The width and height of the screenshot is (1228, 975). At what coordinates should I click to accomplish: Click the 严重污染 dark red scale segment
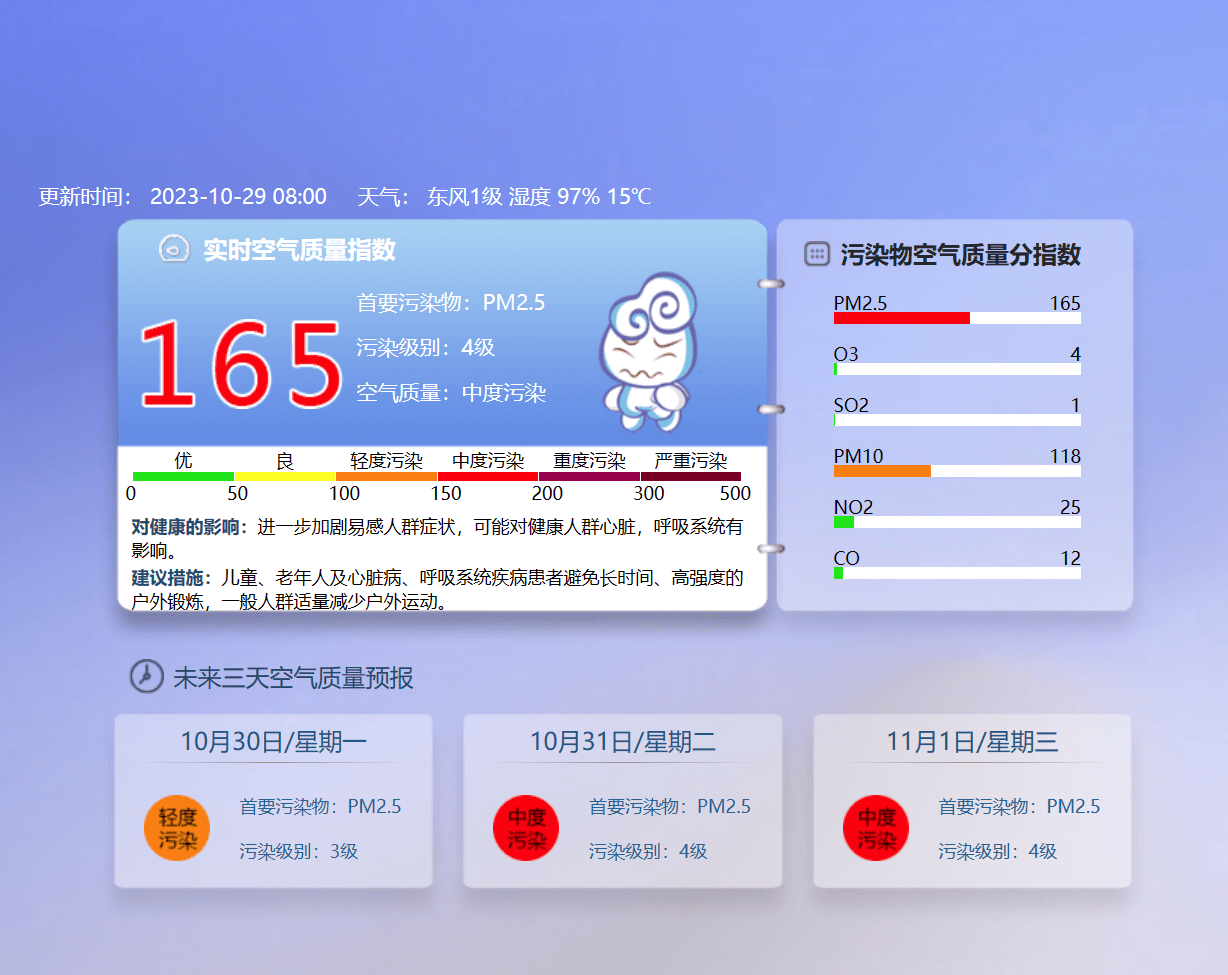pyautogui.click(x=691, y=476)
